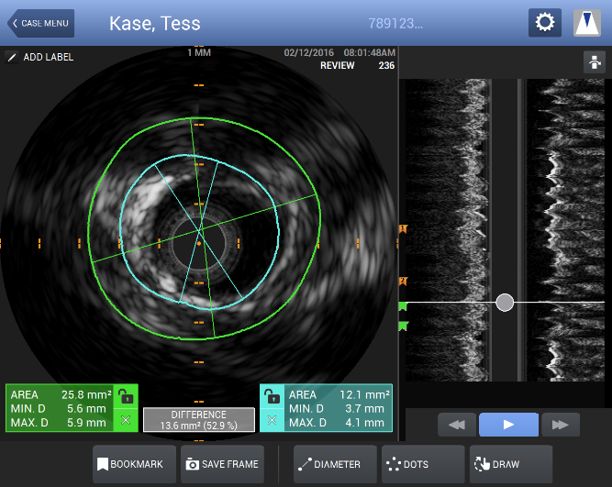Select the Dots measurement tool
The width and height of the screenshot is (612, 487).
423,464
